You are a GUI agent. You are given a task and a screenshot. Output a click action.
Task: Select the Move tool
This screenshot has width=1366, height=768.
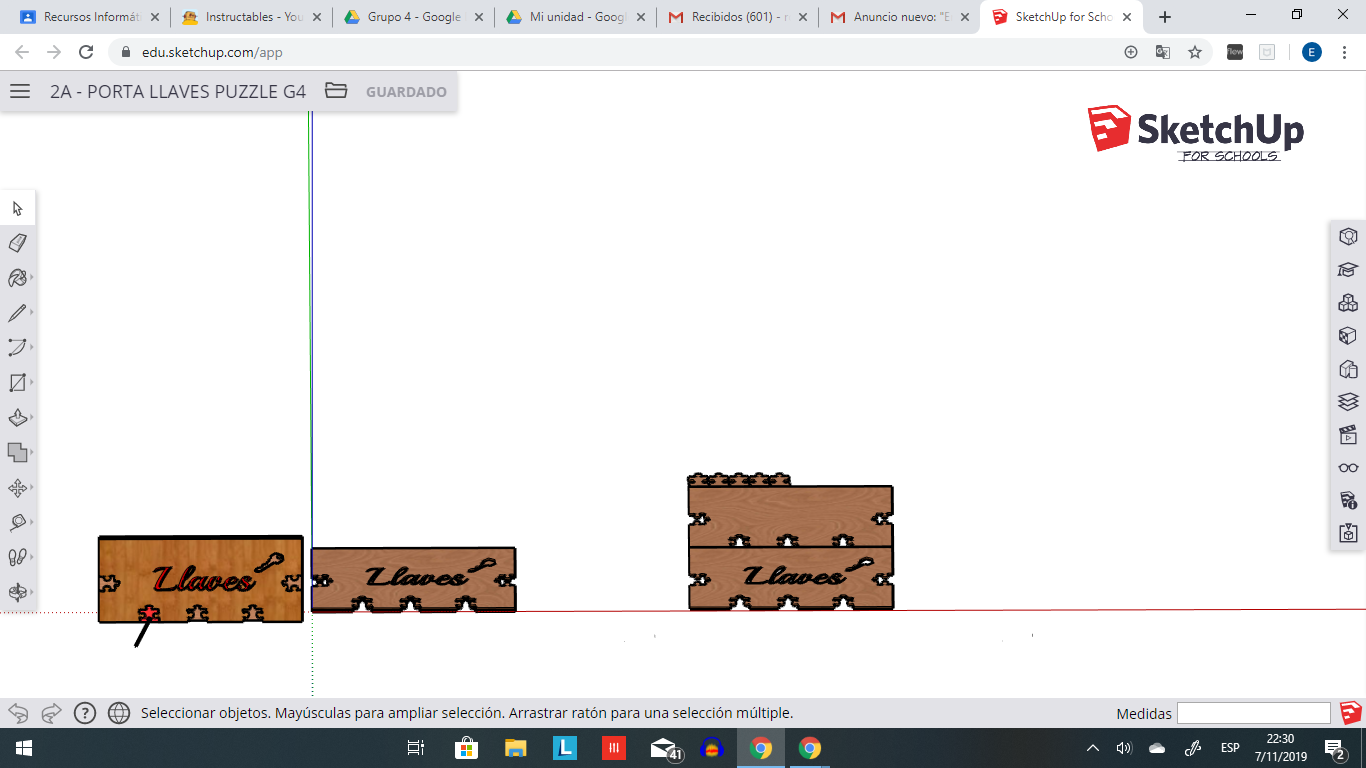coord(17,488)
